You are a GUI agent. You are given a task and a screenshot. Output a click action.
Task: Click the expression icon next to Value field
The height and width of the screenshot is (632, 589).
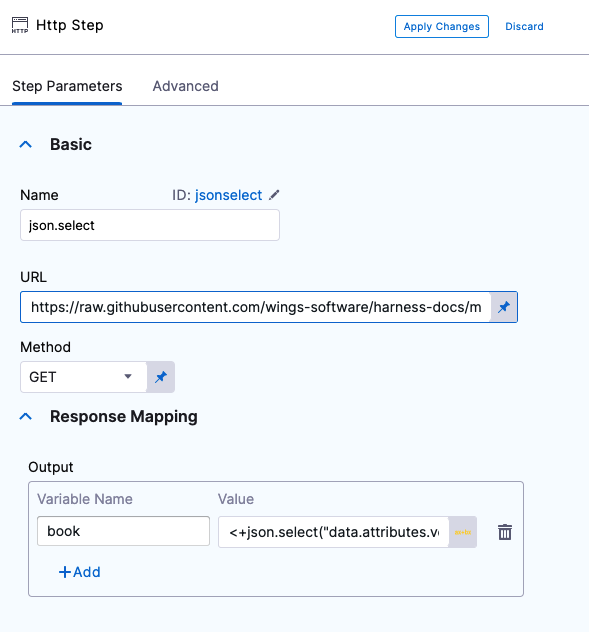[x=463, y=532]
